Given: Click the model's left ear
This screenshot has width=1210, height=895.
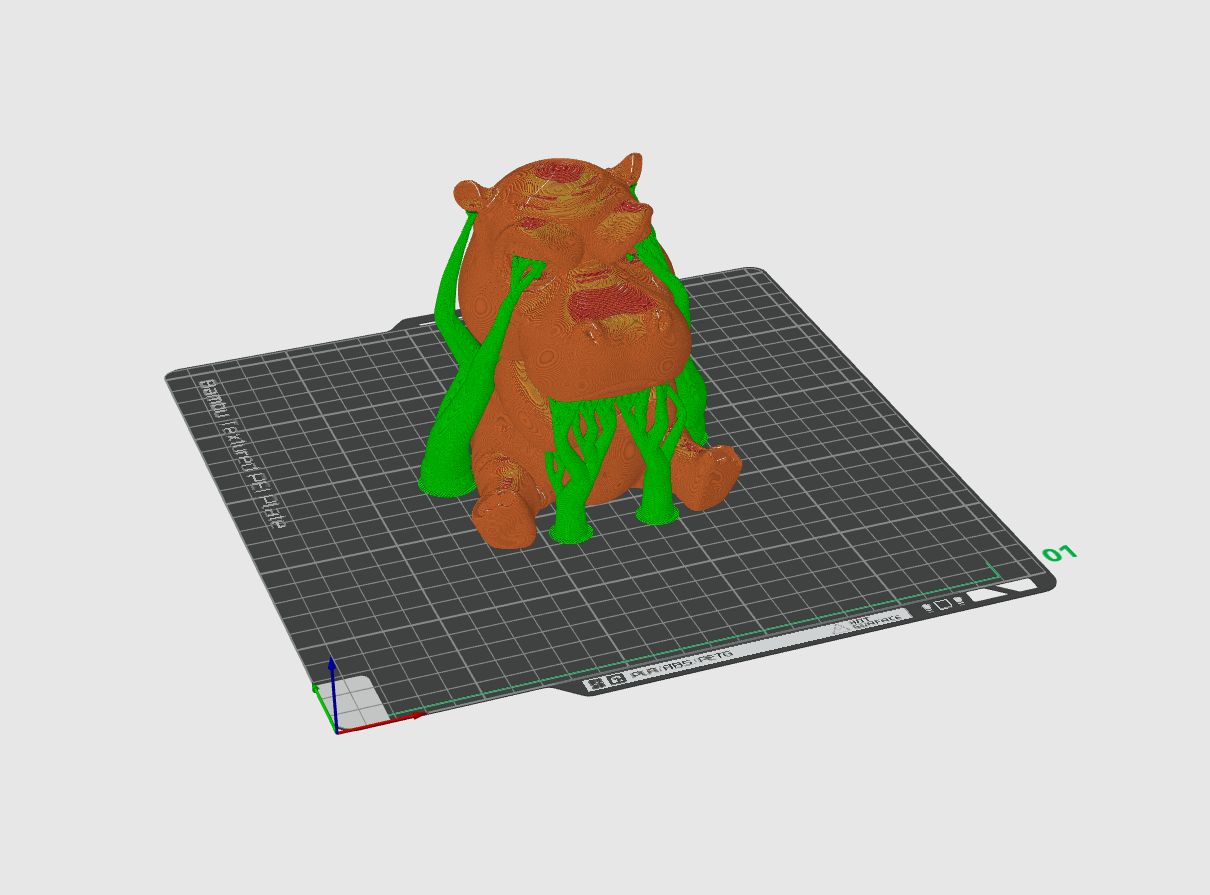Looking at the screenshot, I should pyautogui.click(x=472, y=193).
